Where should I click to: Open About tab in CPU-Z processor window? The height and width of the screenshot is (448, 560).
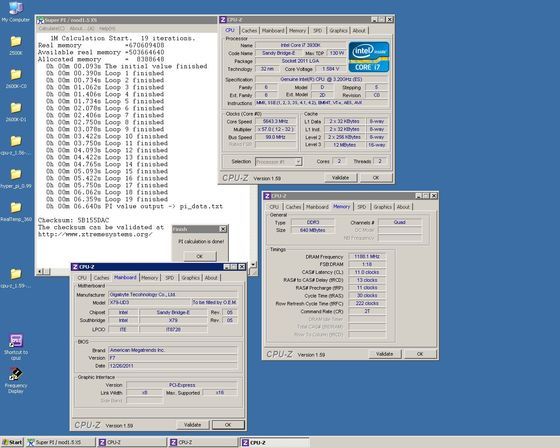tap(359, 31)
